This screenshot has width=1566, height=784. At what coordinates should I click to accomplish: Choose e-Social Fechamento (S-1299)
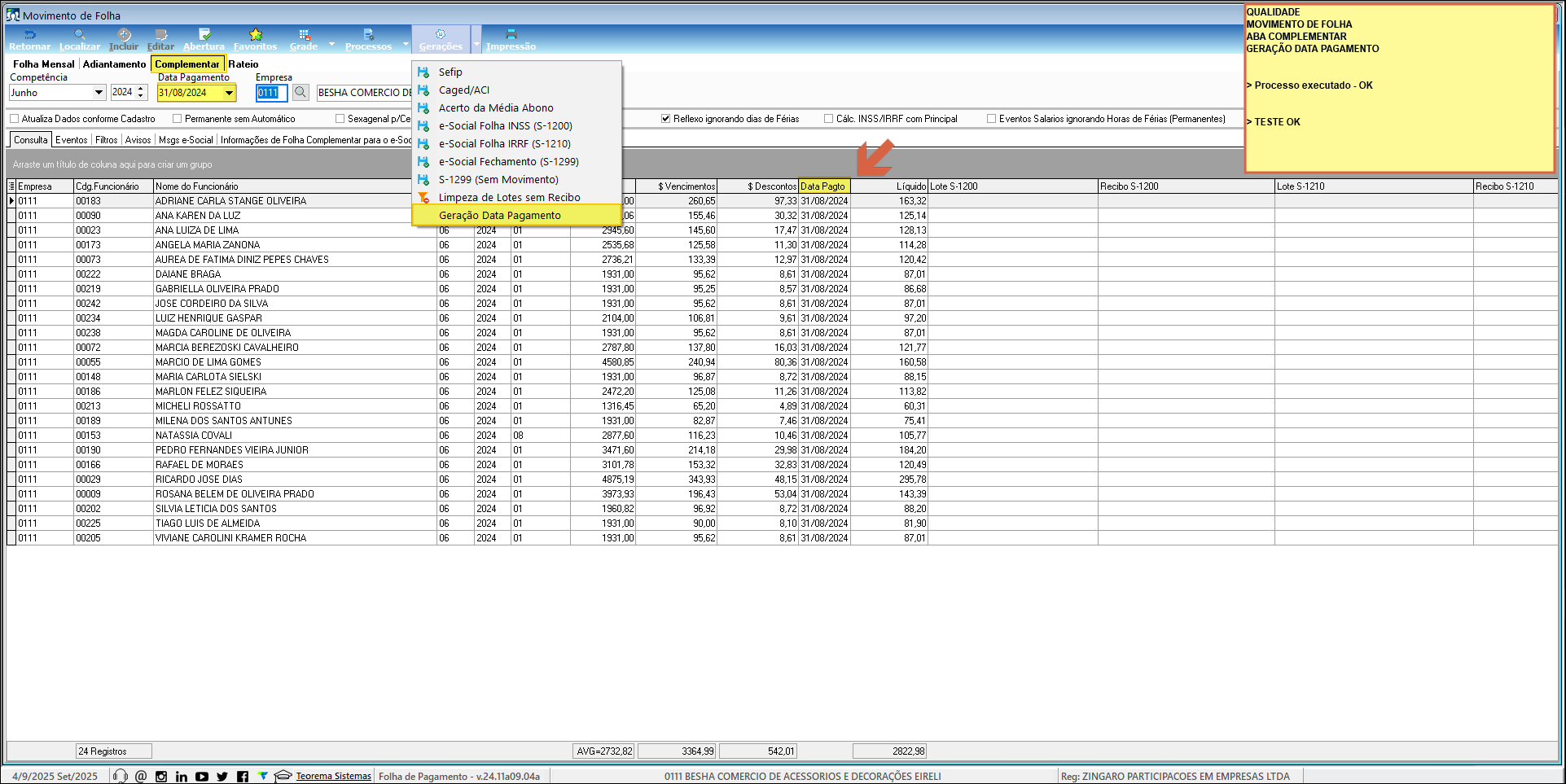516,162
